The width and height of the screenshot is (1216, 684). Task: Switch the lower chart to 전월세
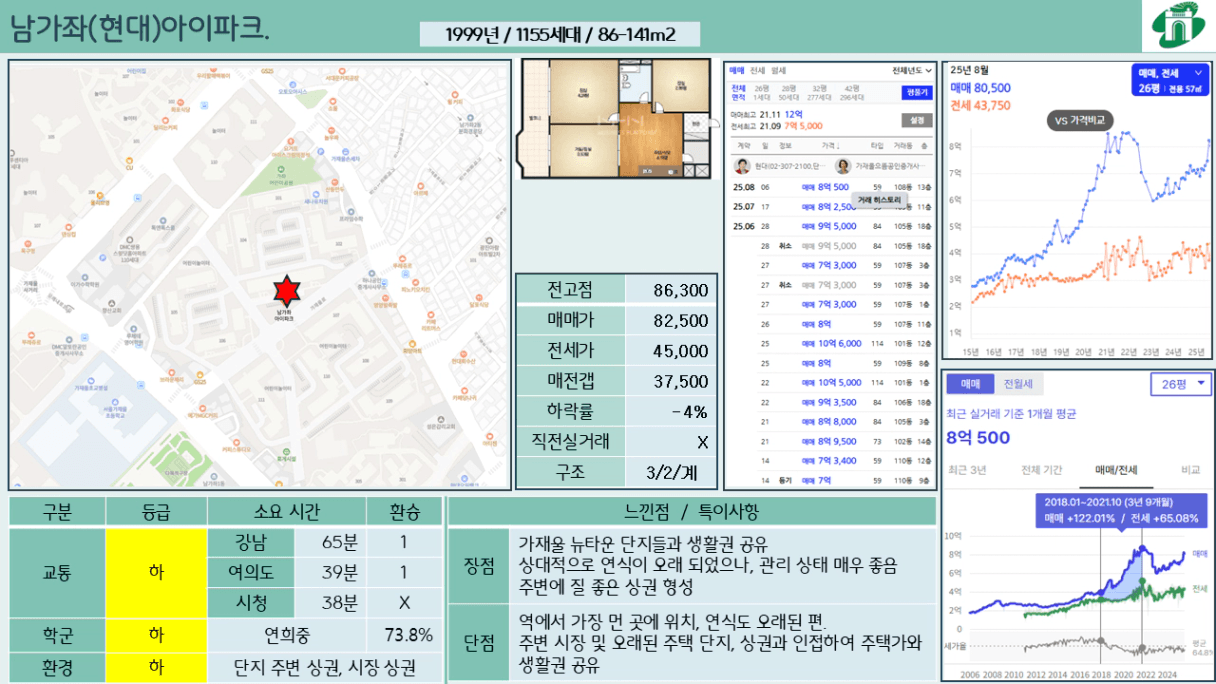click(1018, 384)
